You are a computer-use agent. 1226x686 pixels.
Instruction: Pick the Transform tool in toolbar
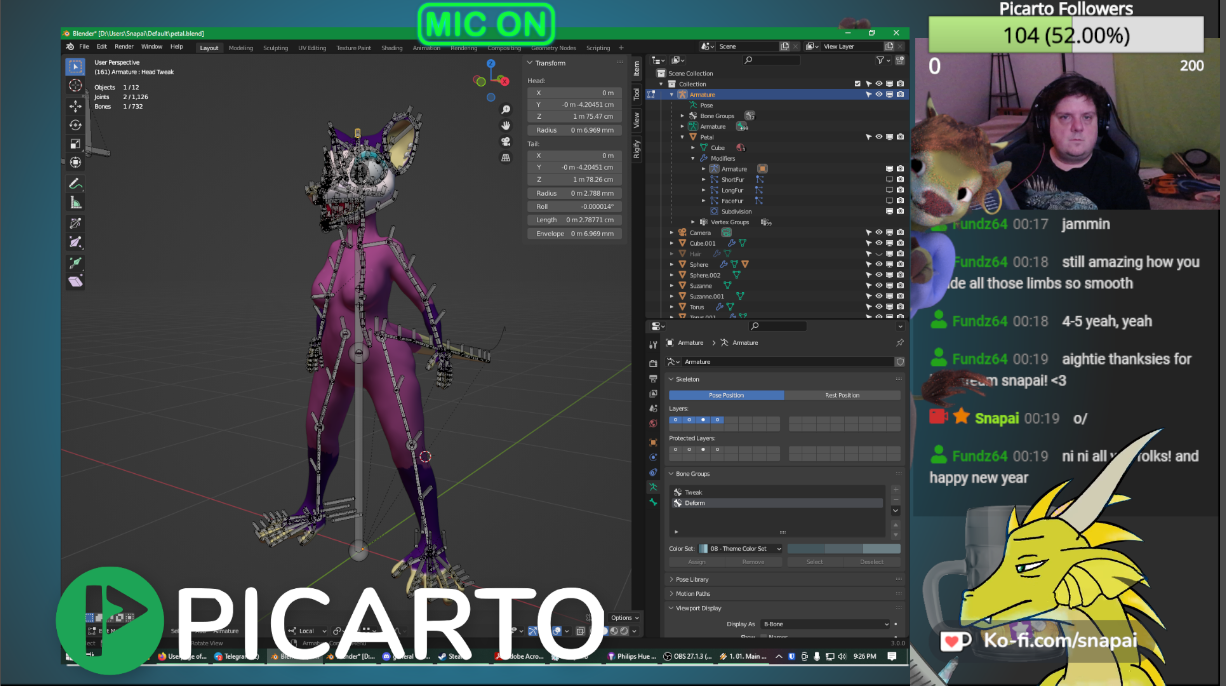[x=75, y=162]
